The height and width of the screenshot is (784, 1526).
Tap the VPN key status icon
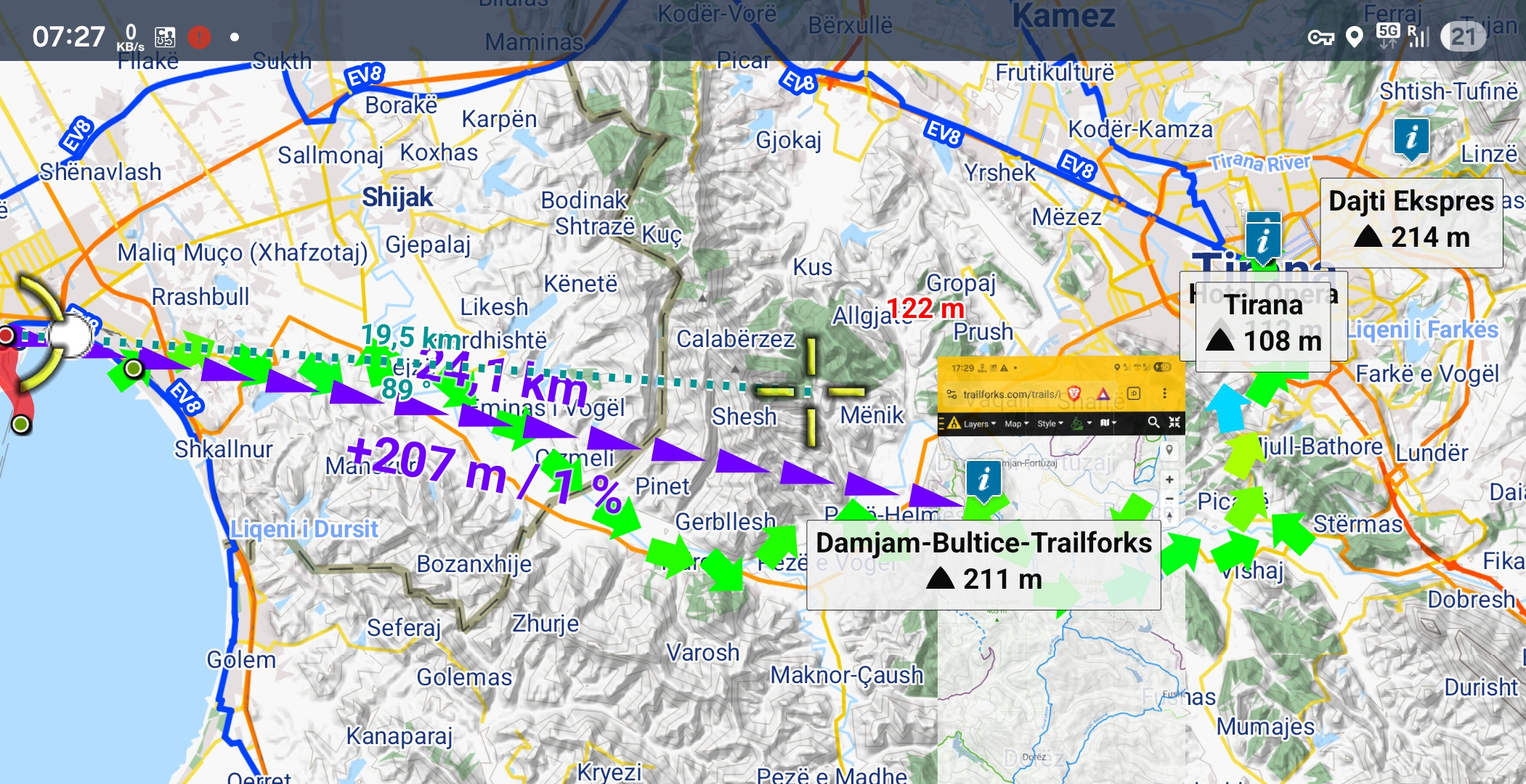point(1320,37)
